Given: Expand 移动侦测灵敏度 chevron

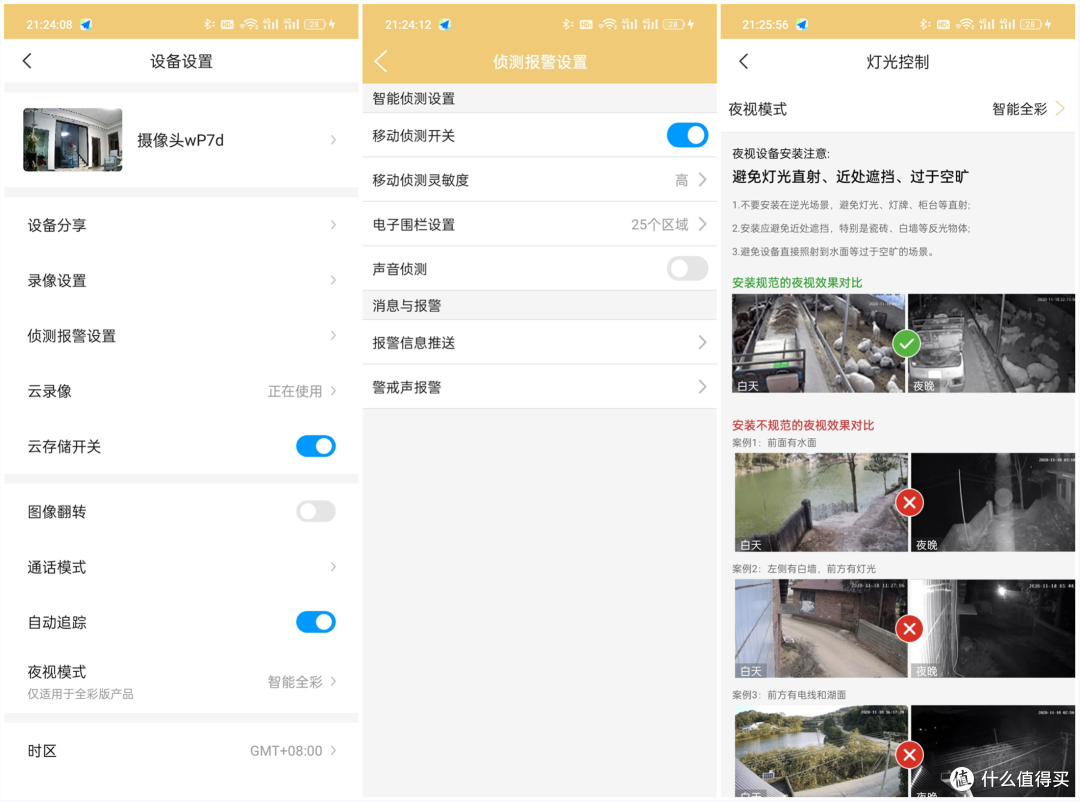Looking at the screenshot, I should (x=703, y=180).
